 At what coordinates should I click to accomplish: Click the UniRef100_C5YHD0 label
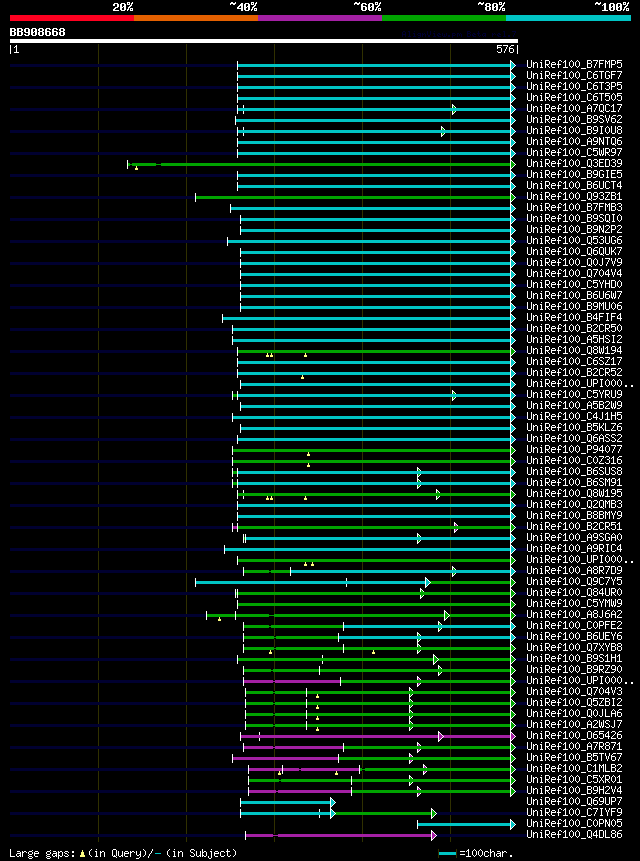point(574,284)
